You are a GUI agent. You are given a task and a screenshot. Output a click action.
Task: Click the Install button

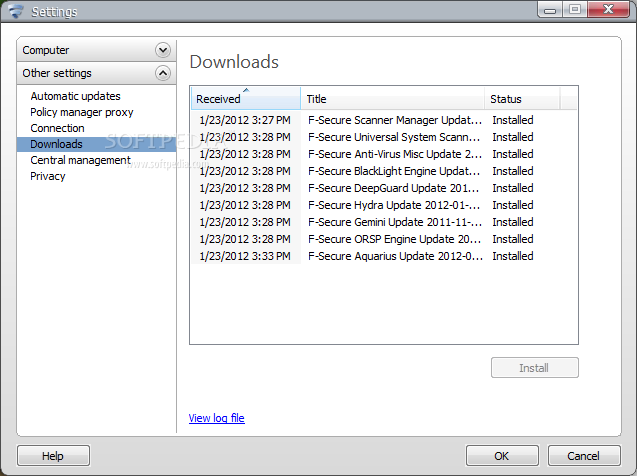pyautogui.click(x=535, y=368)
